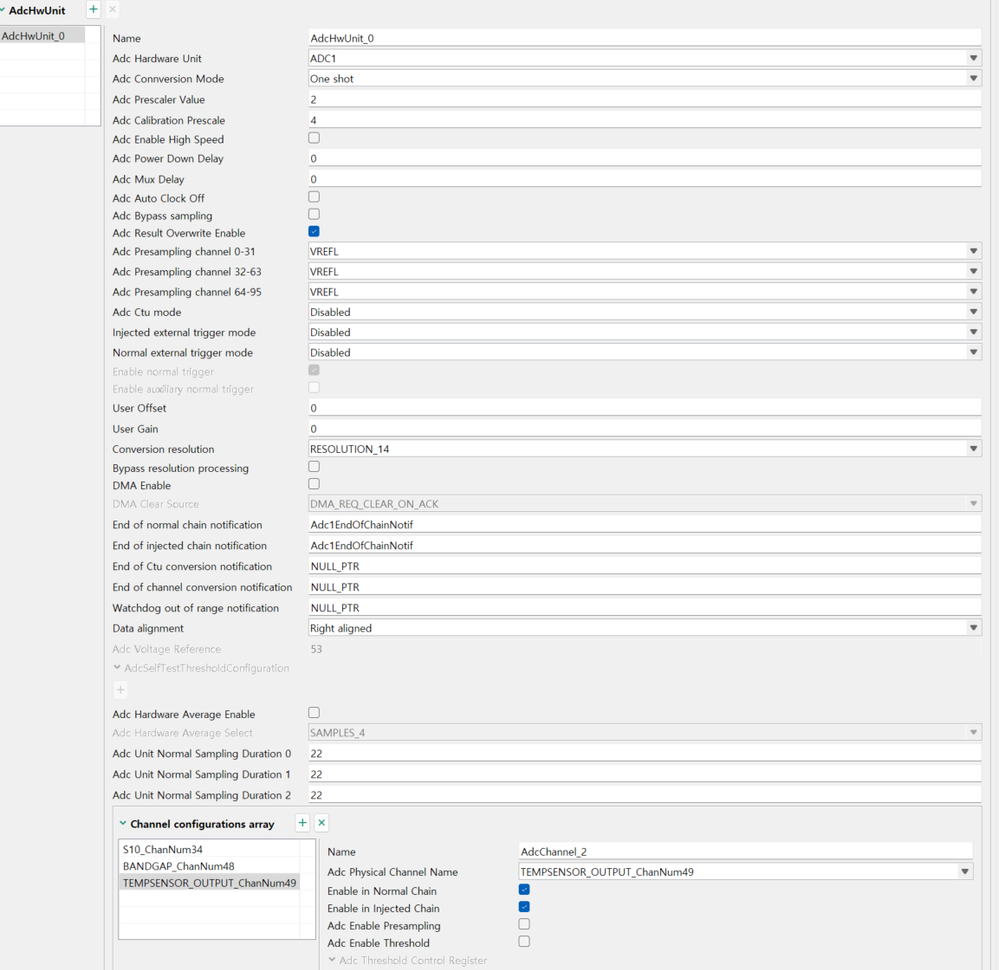Click Adc Mux Delay field
Screen dimensions: 999x970
(645, 179)
